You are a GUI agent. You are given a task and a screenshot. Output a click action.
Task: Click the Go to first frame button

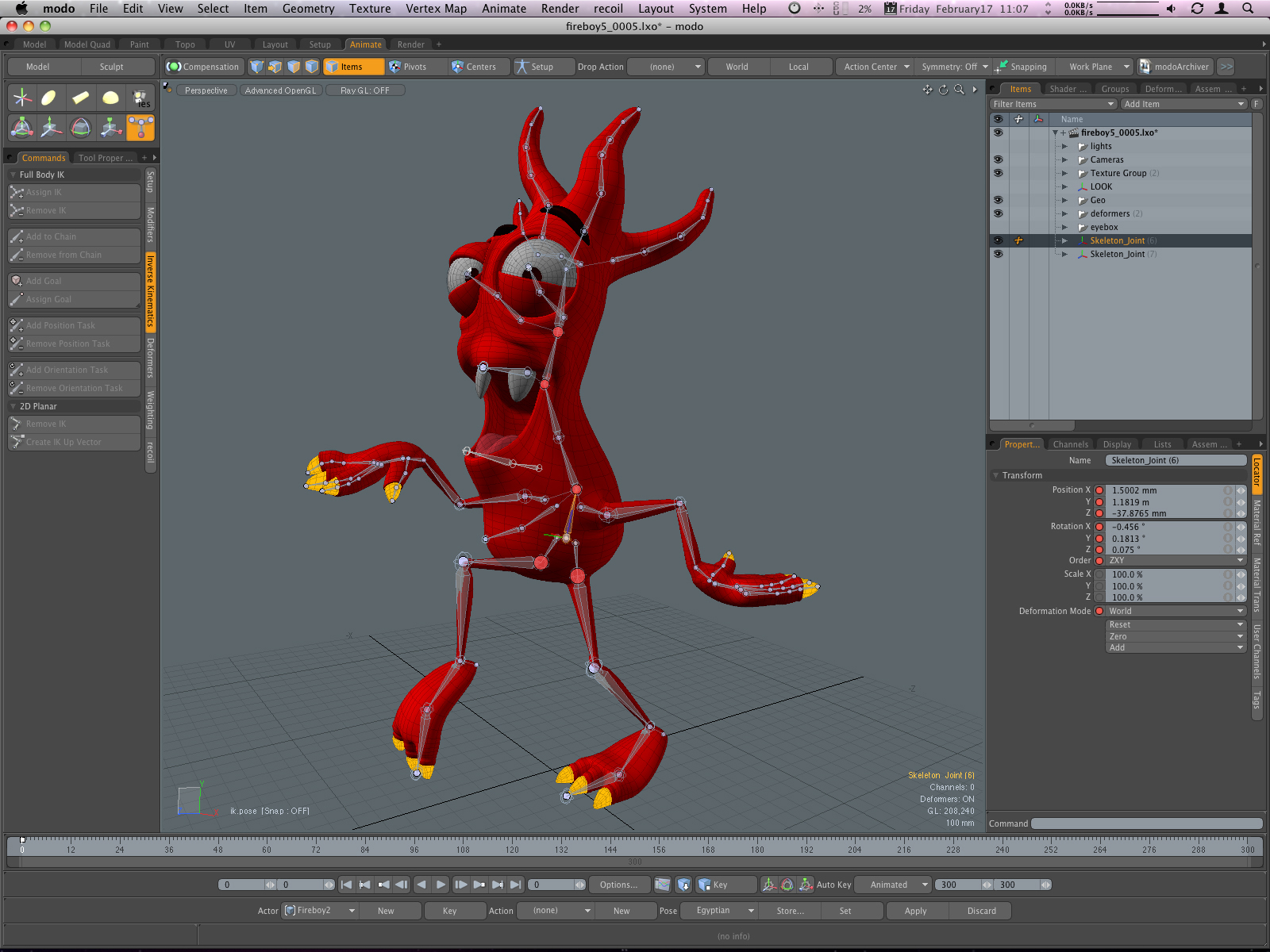pos(346,885)
